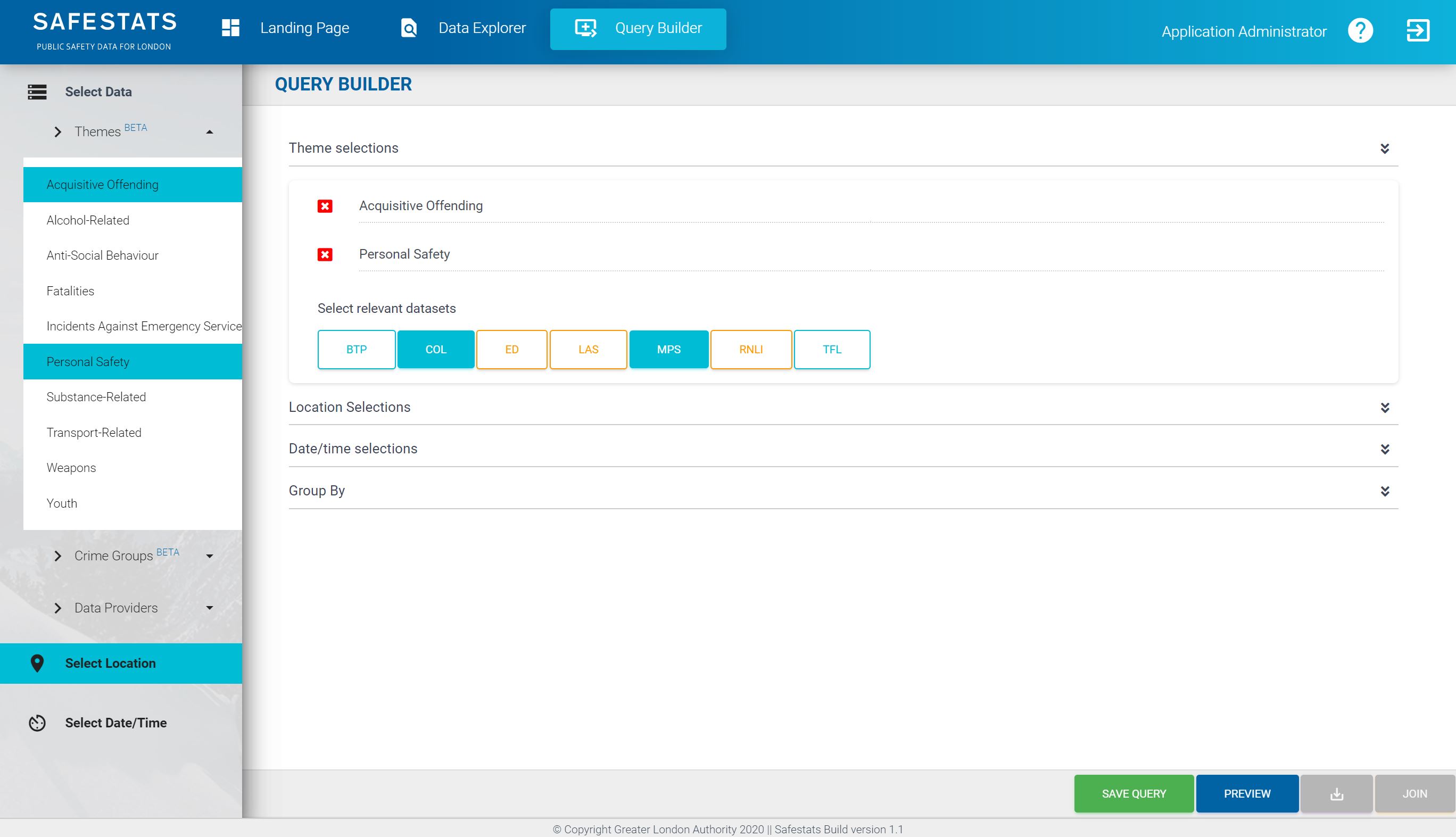This screenshot has width=1456, height=837.
Task: Click the logout arrow icon
Action: (1418, 30)
